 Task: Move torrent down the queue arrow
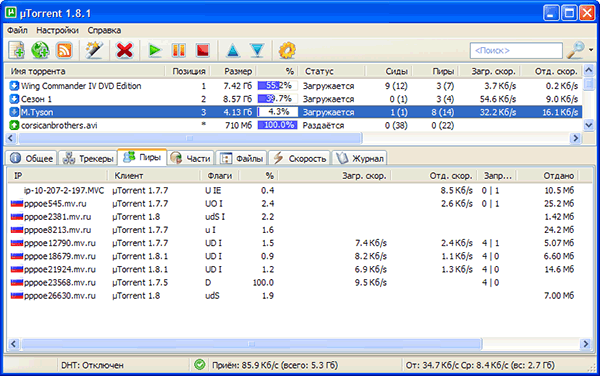tap(257, 50)
